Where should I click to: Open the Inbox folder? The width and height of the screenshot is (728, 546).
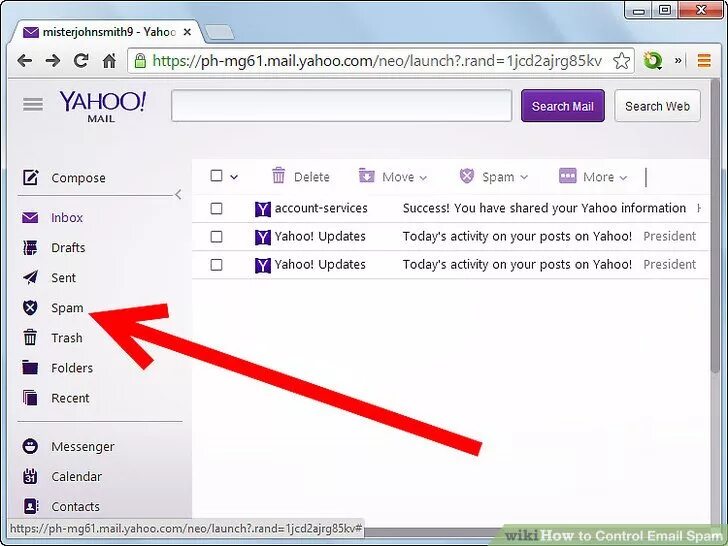coord(67,218)
